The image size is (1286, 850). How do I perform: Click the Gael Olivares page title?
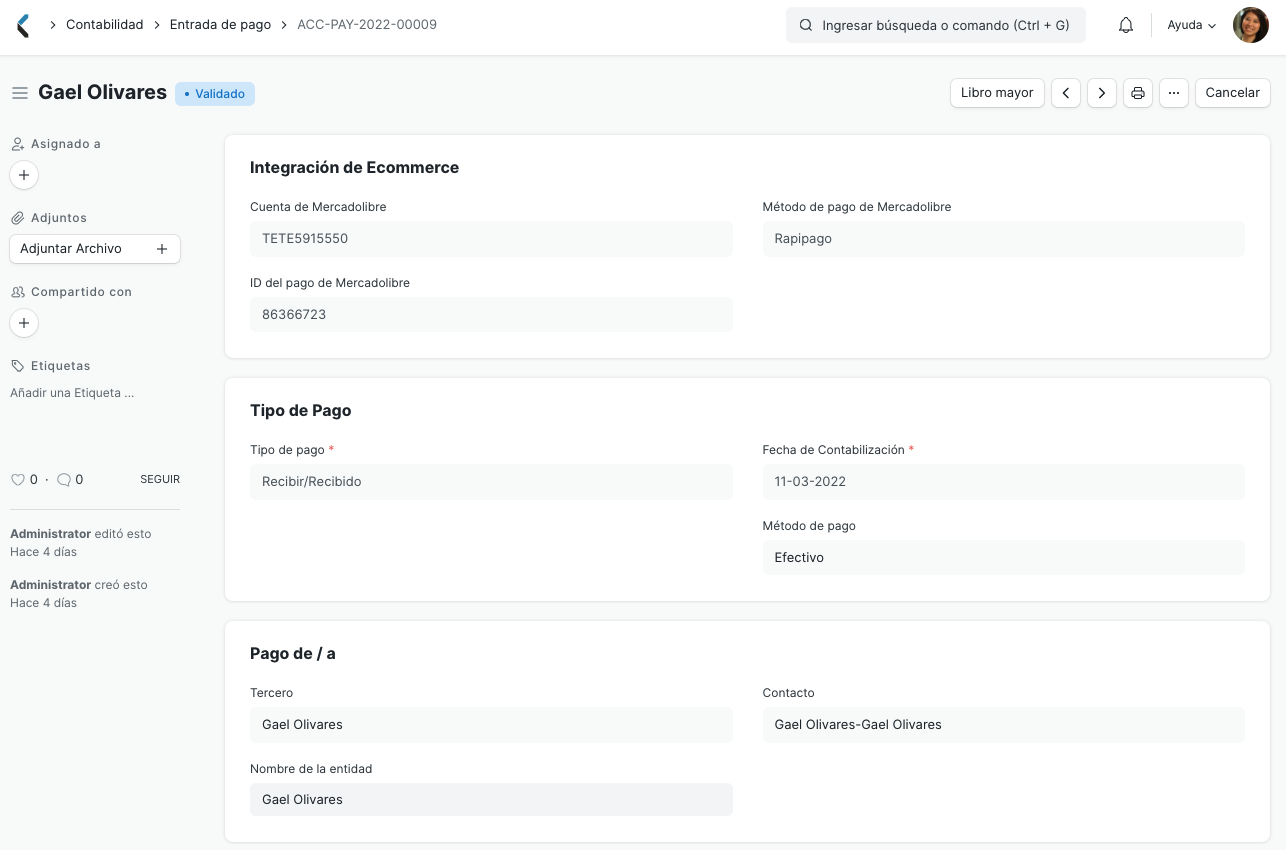(x=102, y=93)
